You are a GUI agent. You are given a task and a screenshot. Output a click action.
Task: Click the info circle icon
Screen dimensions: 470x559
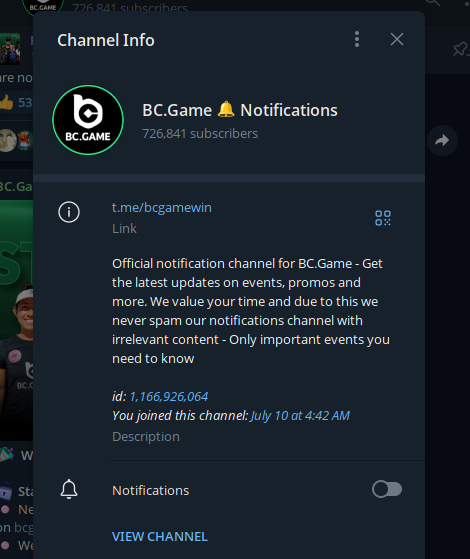(x=69, y=212)
